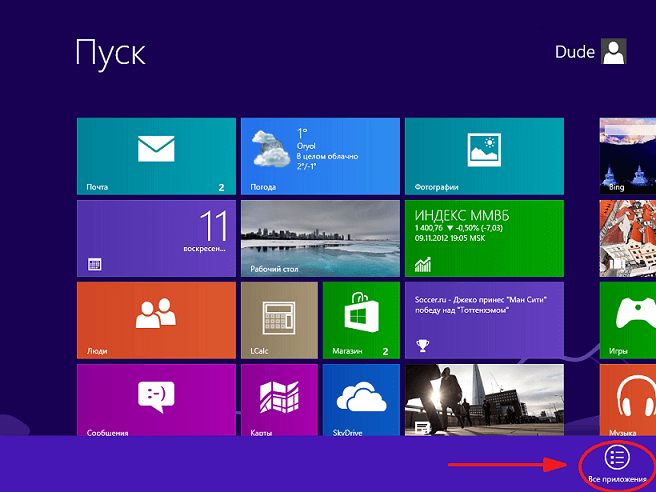Open the Музыка music tile
Image resolution: width=656 pixels, height=492 pixels.
point(627,400)
